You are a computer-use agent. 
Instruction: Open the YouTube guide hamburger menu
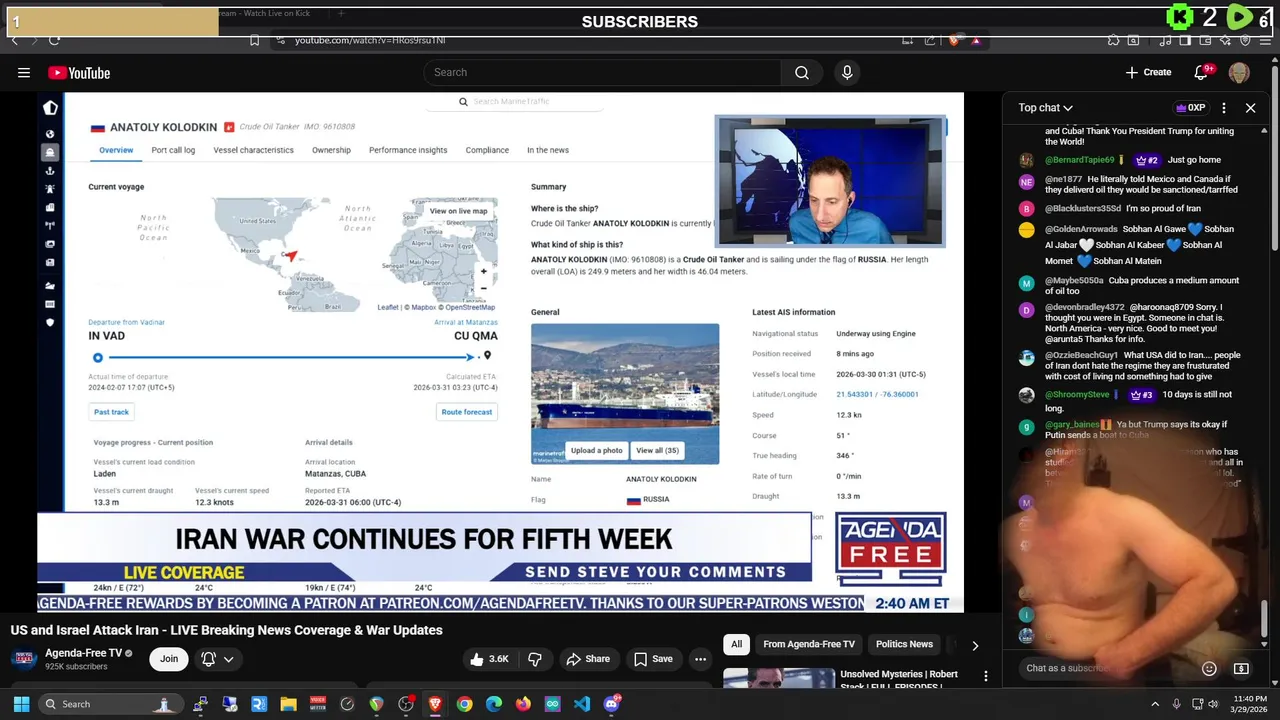[24, 72]
